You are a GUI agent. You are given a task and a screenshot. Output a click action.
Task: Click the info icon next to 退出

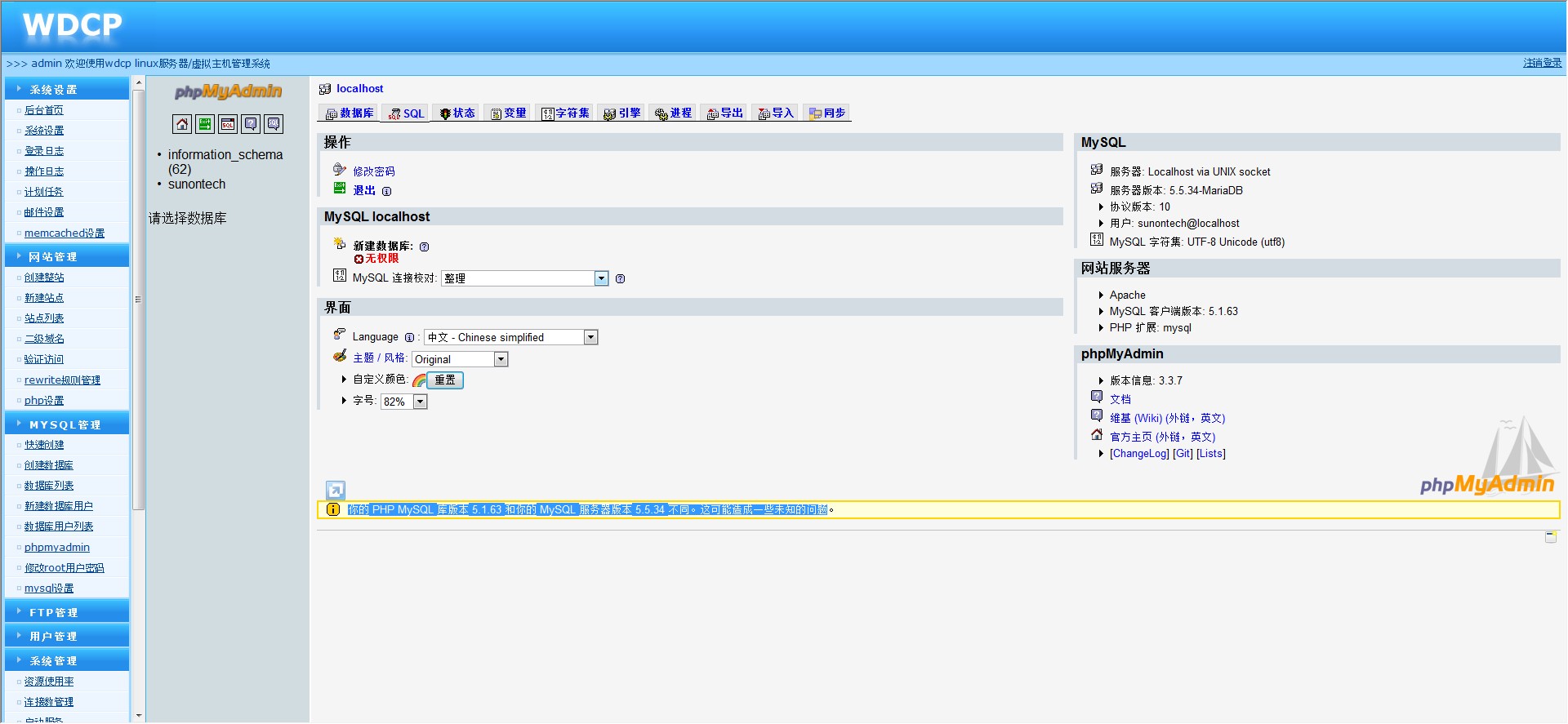coord(386,192)
